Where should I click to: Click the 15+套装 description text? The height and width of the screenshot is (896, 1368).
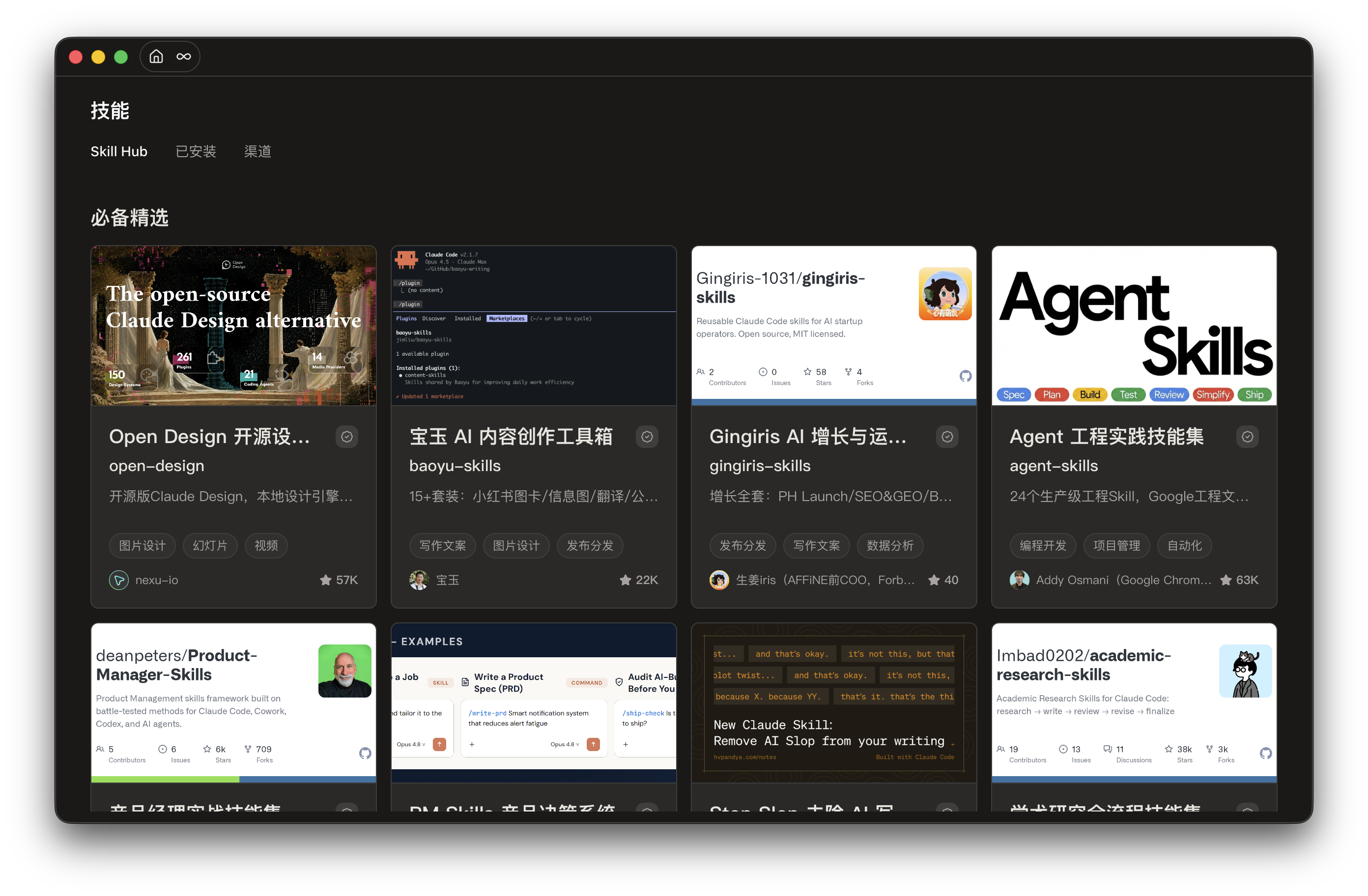pyautogui.click(x=534, y=496)
